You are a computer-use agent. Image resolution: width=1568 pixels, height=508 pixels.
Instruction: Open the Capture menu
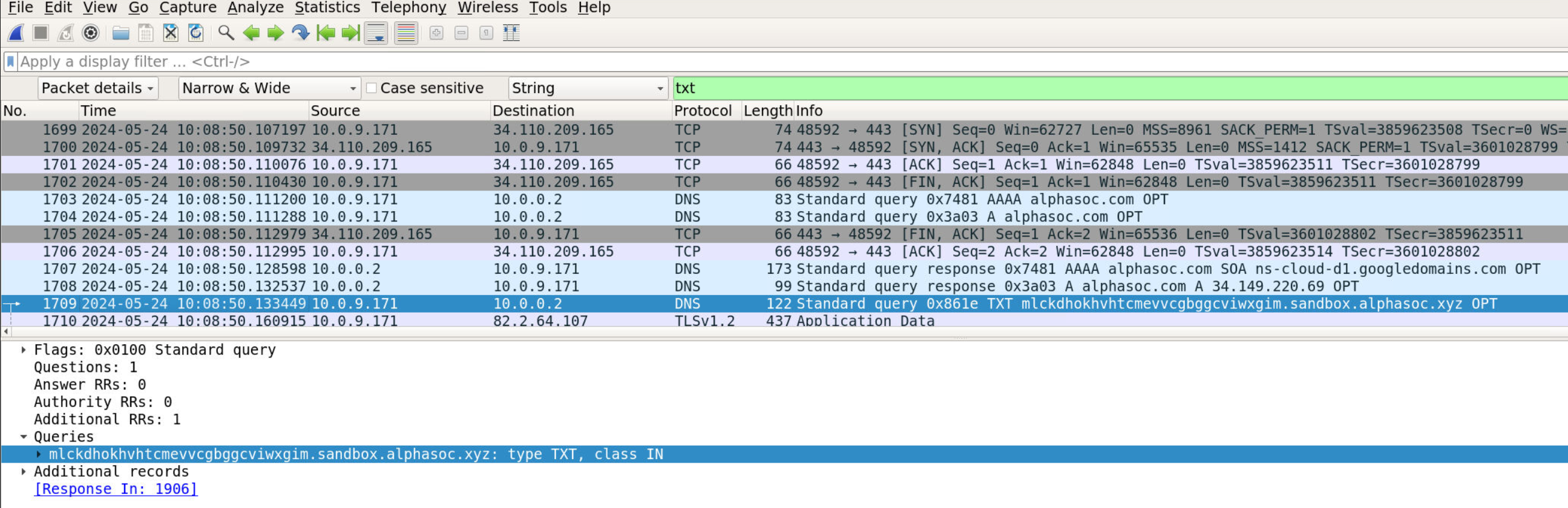(188, 7)
